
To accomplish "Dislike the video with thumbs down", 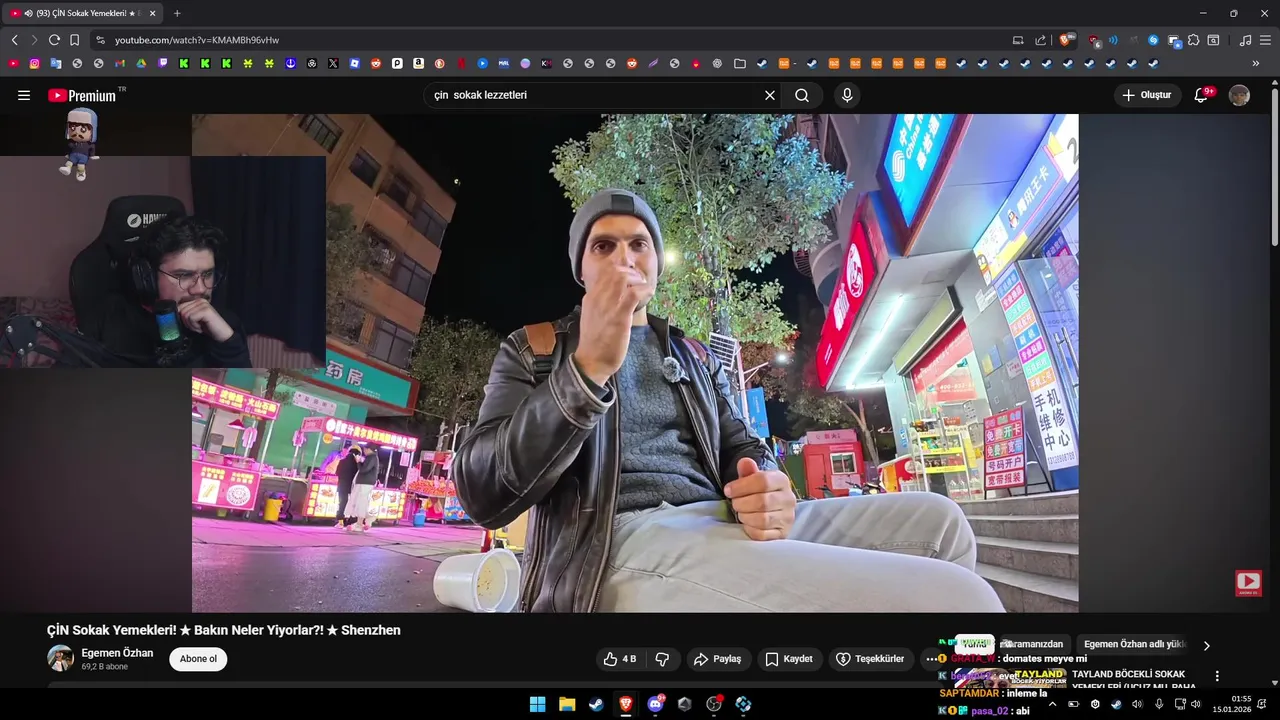I will [662, 659].
